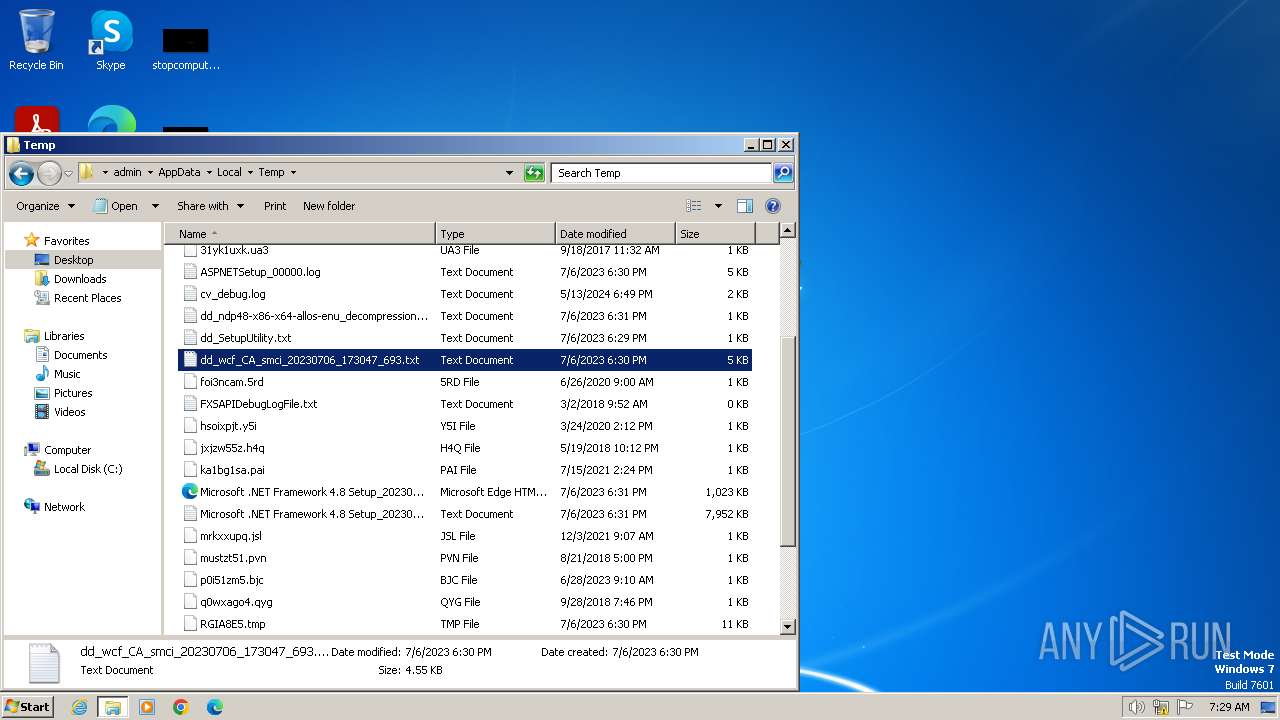1280x720 pixels.
Task: Click the admin breadcrumb in address bar
Action: point(127,172)
